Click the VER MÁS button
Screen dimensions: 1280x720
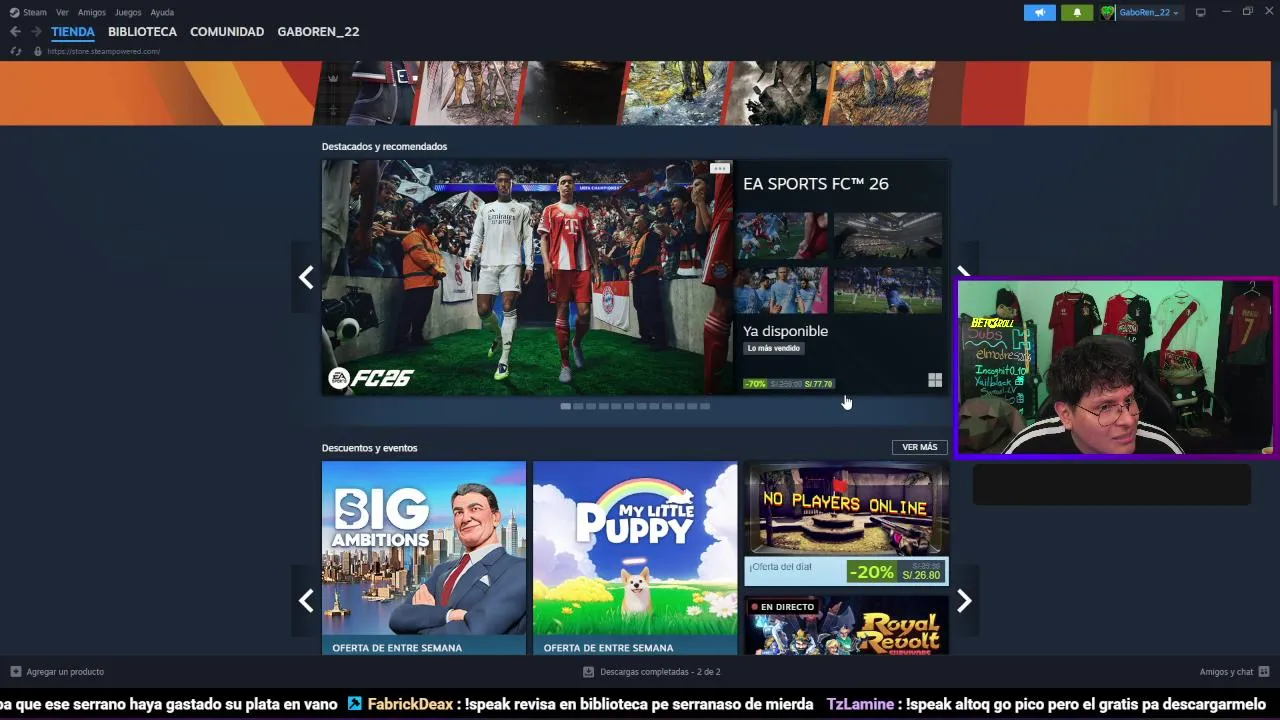919,447
